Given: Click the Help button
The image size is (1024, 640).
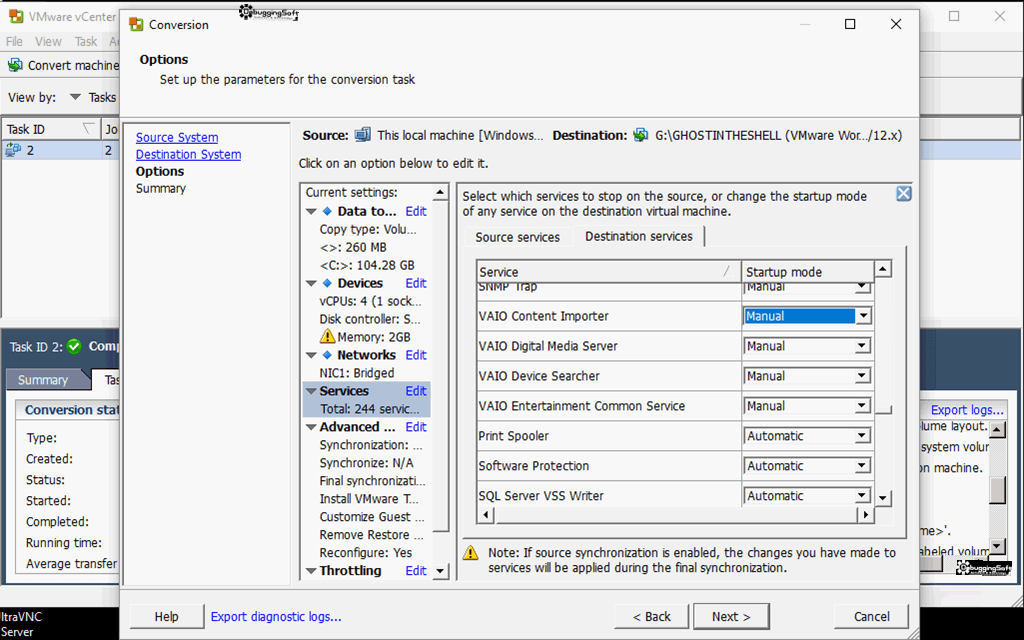Looking at the screenshot, I should [167, 616].
